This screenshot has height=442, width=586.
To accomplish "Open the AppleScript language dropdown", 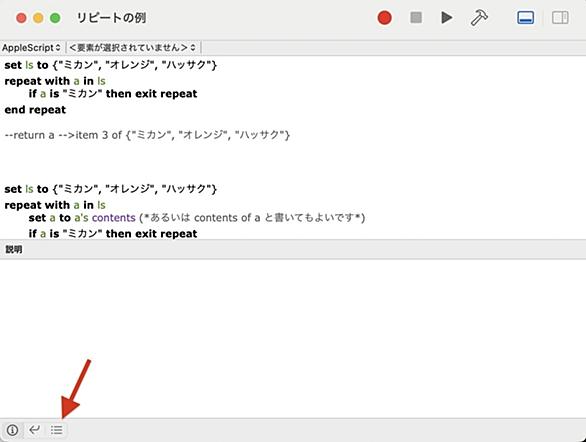I will [x=31, y=48].
